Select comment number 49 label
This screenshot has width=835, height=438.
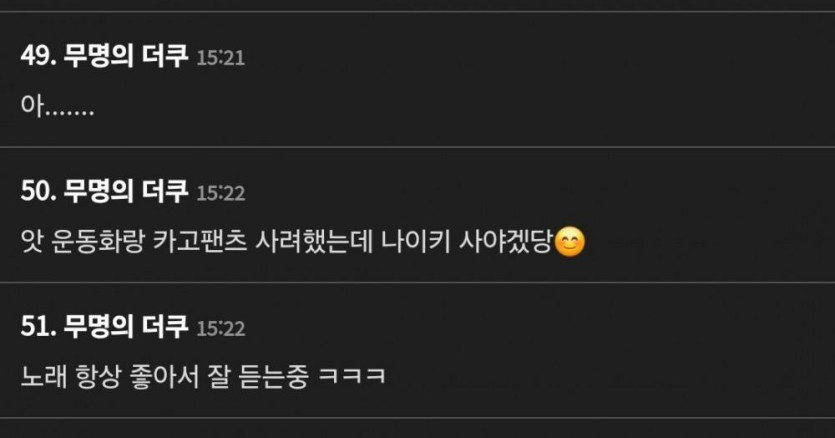38,55
